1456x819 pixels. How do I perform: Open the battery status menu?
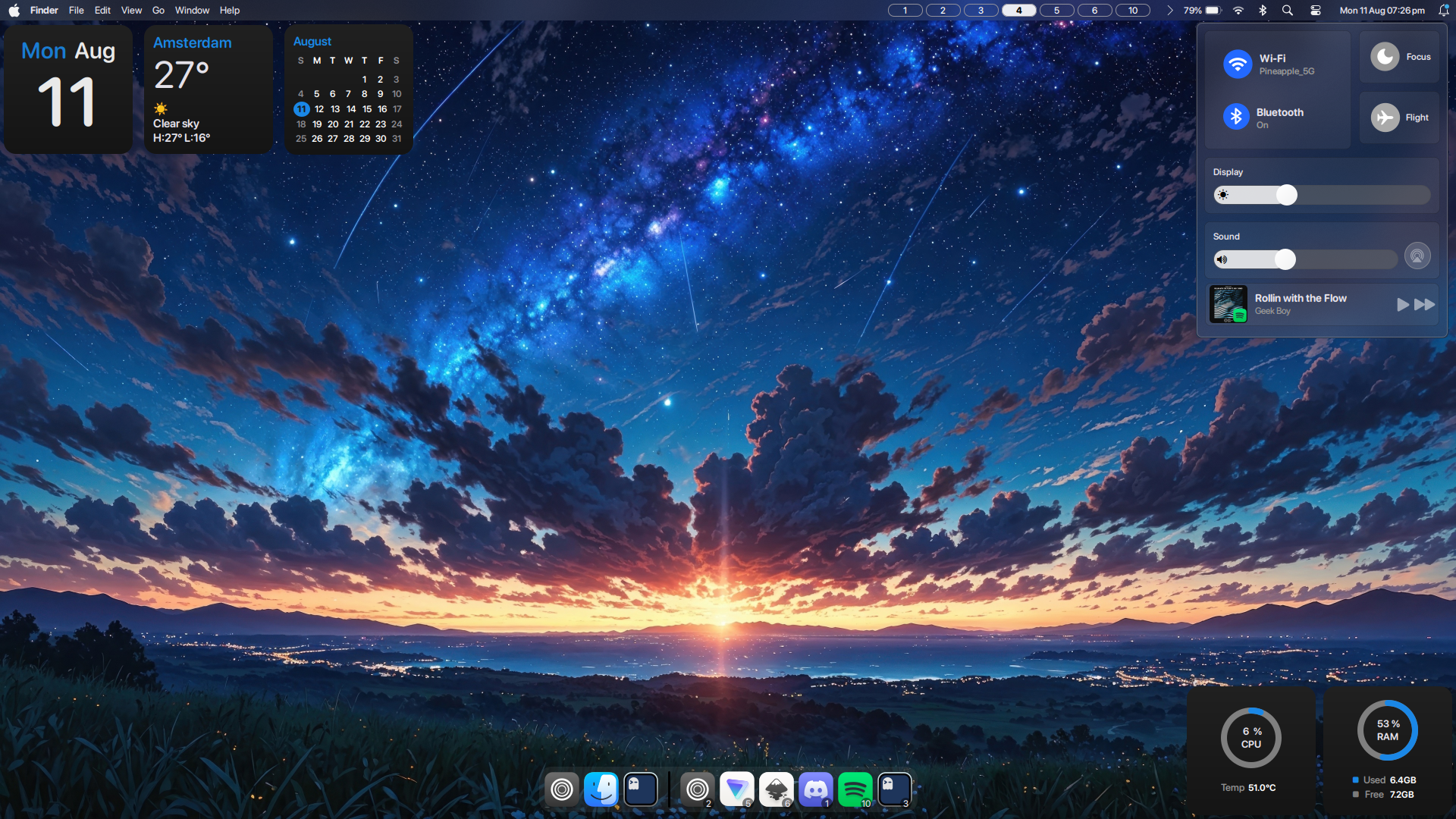click(1213, 11)
